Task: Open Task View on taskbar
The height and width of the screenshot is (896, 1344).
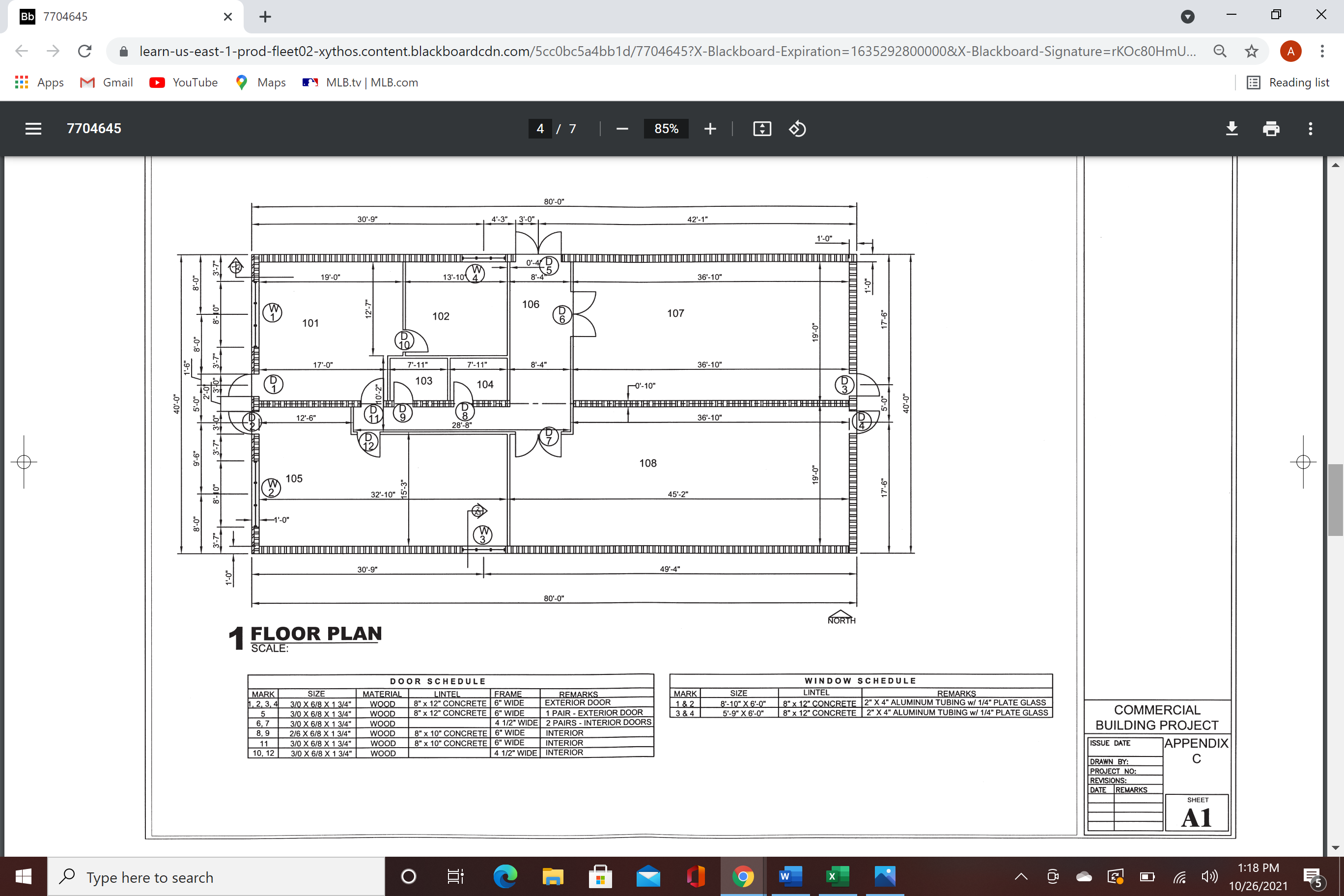Action: point(455,876)
